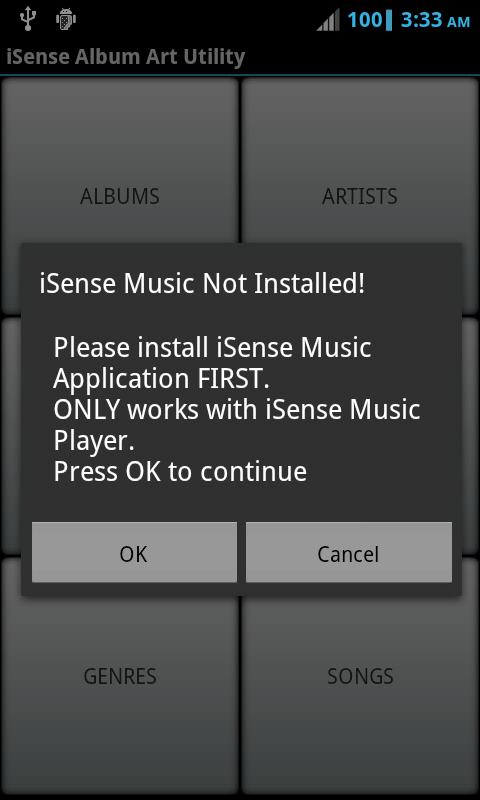Open the SONGS tile
The height and width of the screenshot is (800, 480).
360,676
